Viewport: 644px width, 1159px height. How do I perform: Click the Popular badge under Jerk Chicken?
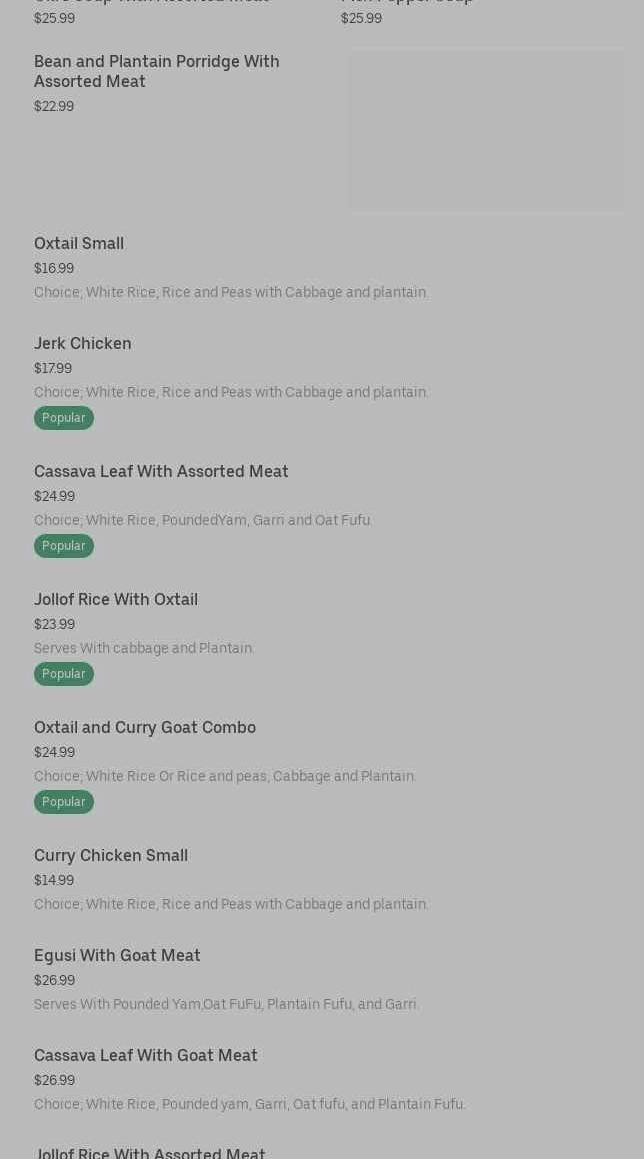(64, 418)
